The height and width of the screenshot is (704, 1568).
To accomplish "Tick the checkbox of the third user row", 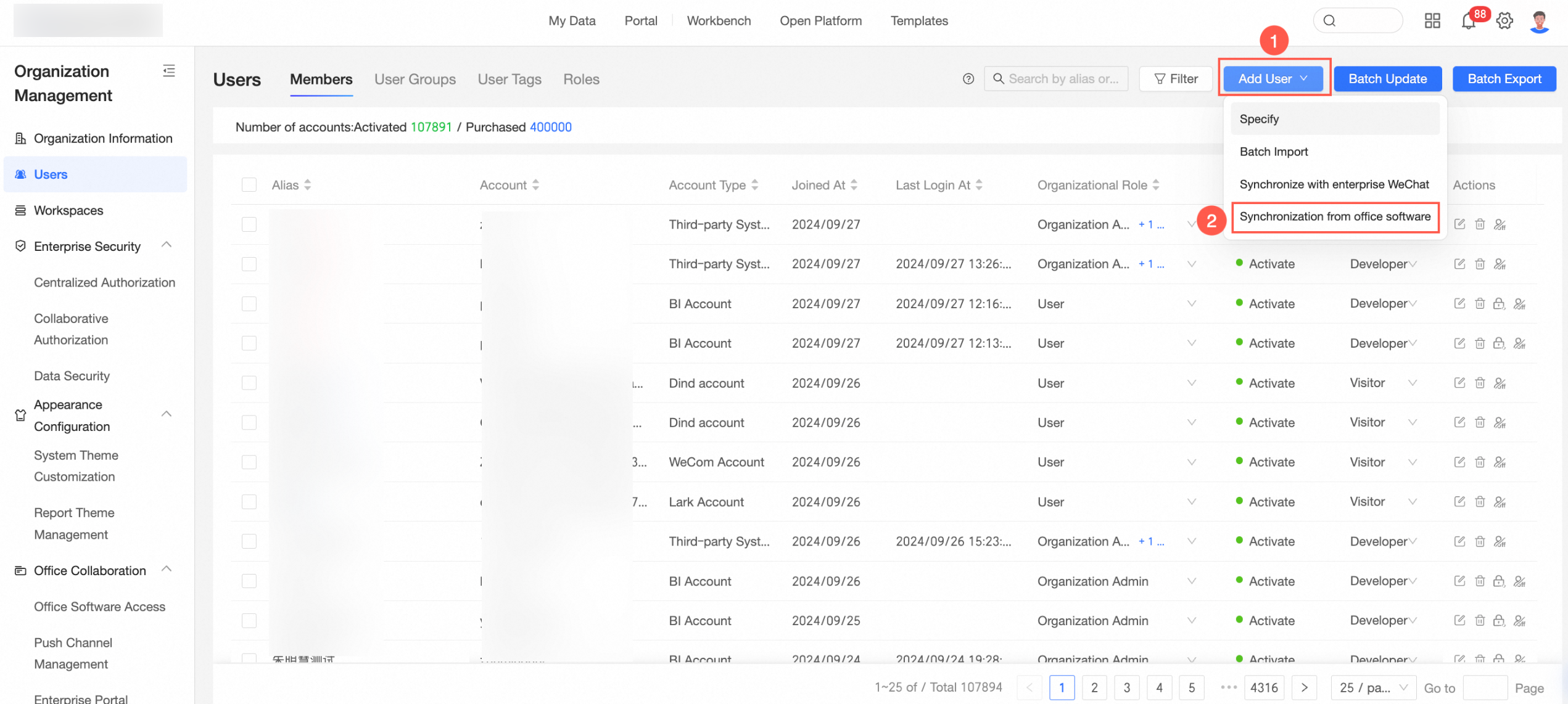I will (249, 304).
